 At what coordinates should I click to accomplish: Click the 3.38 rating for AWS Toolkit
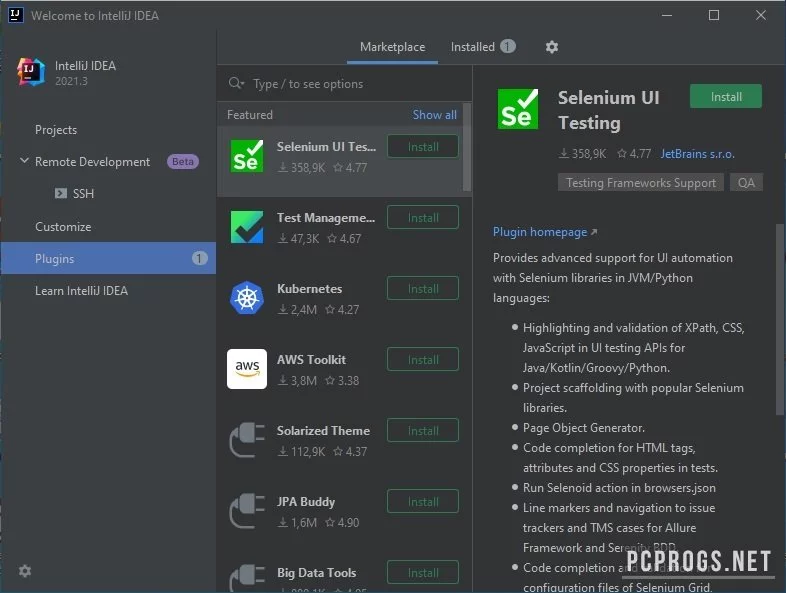pos(342,381)
